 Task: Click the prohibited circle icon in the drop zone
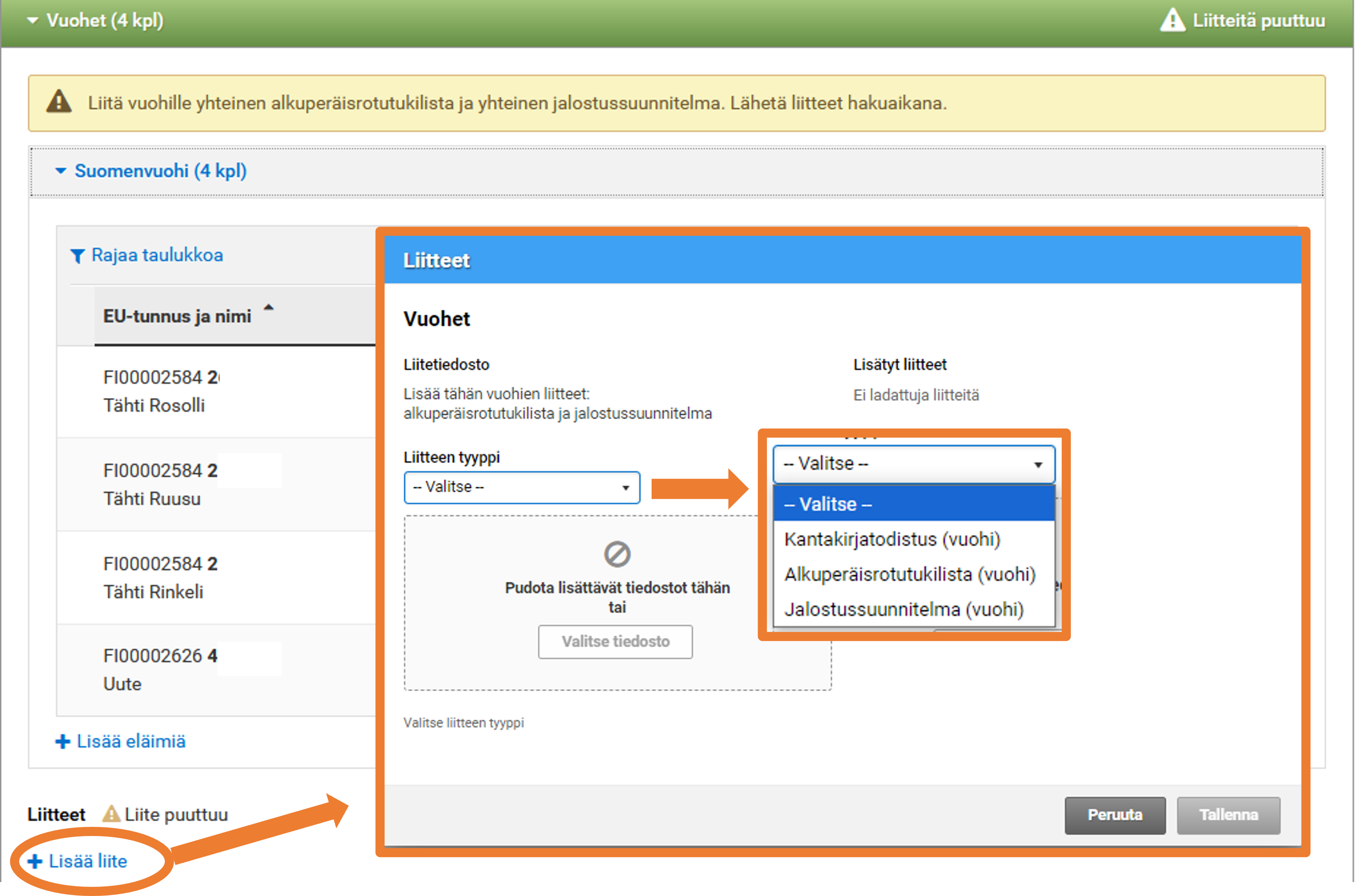(617, 554)
